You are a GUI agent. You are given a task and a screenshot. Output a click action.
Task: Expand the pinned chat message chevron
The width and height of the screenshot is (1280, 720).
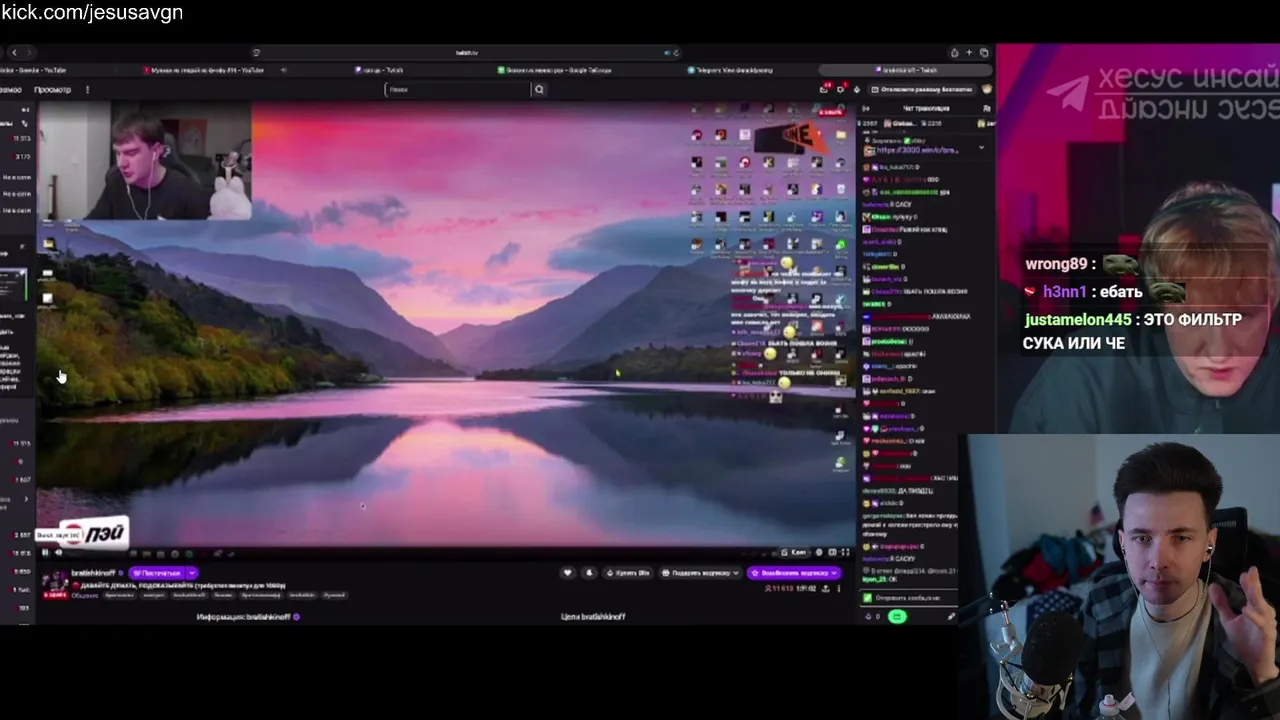(x=981, y=147)
